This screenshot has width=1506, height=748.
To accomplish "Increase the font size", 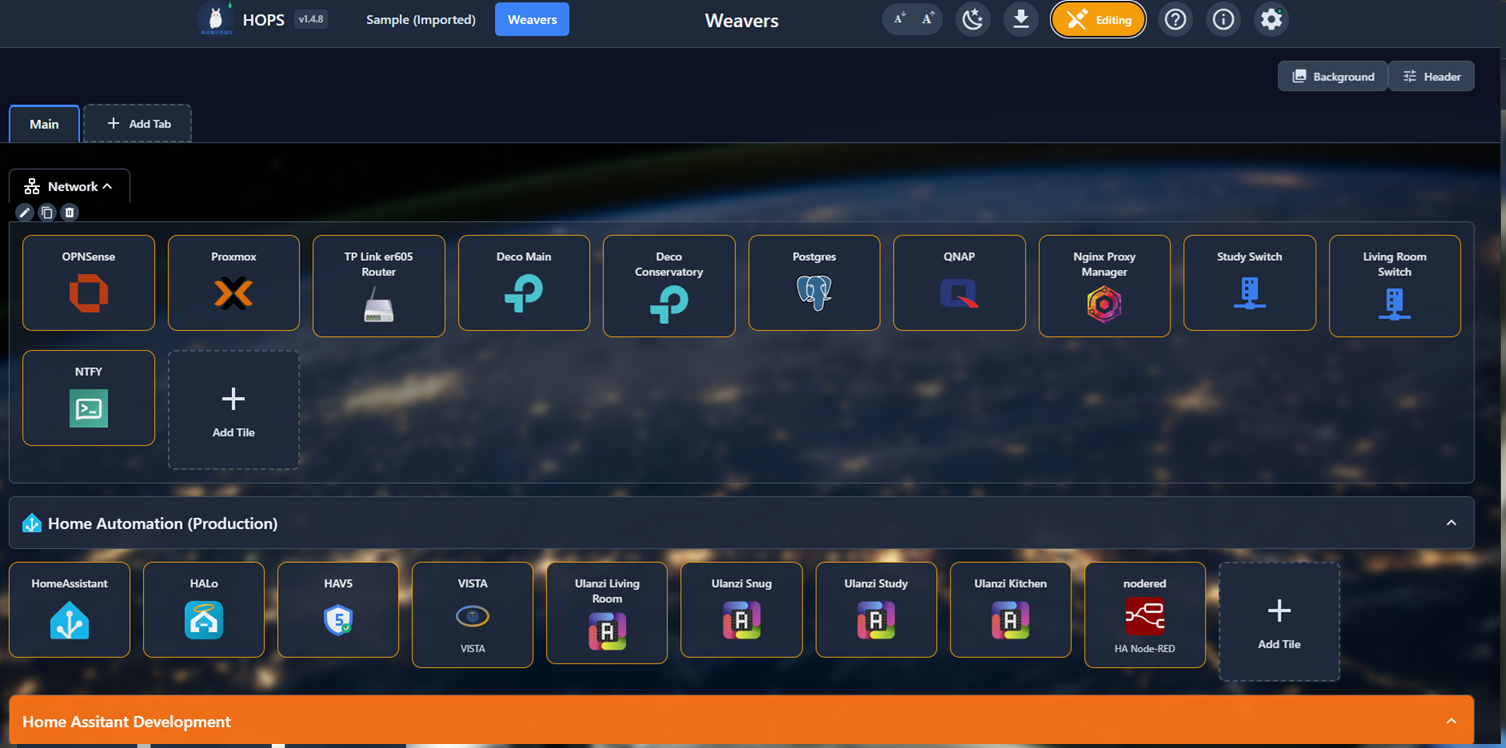I will tap(927, 19).
